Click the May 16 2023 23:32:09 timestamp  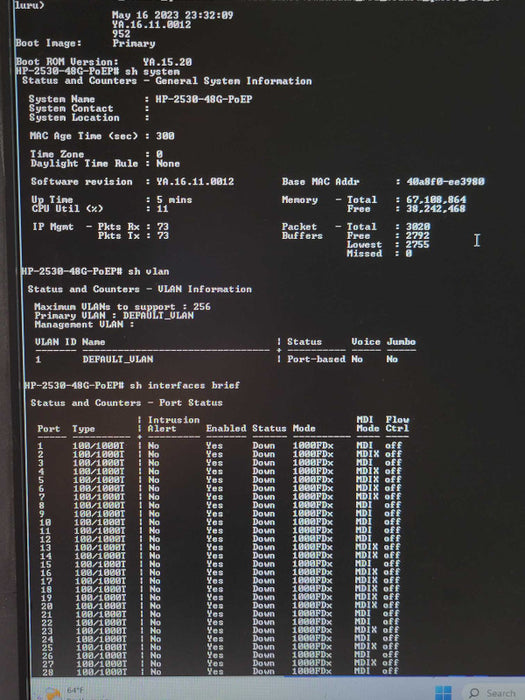(x=172, y=15)
